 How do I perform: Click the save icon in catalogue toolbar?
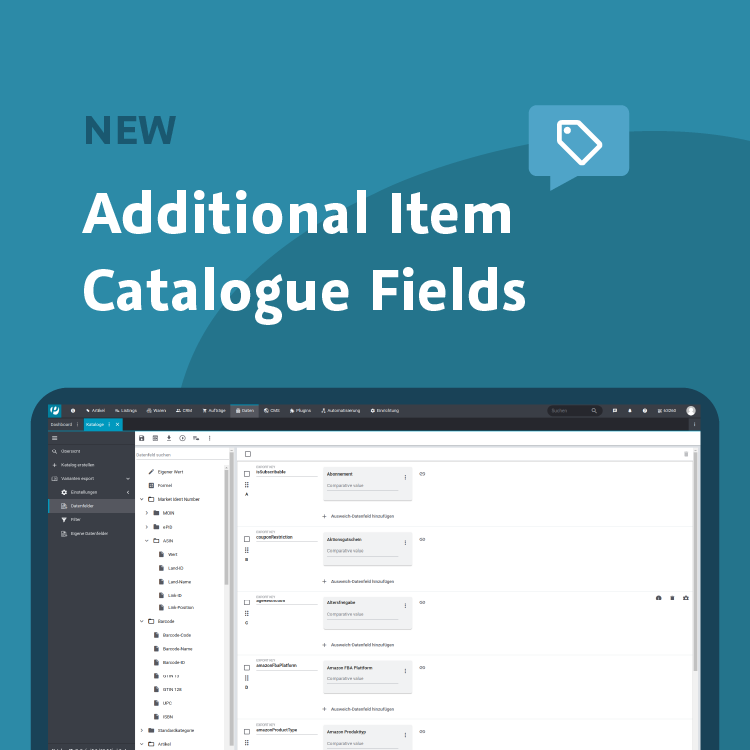[x=142, y=438]
